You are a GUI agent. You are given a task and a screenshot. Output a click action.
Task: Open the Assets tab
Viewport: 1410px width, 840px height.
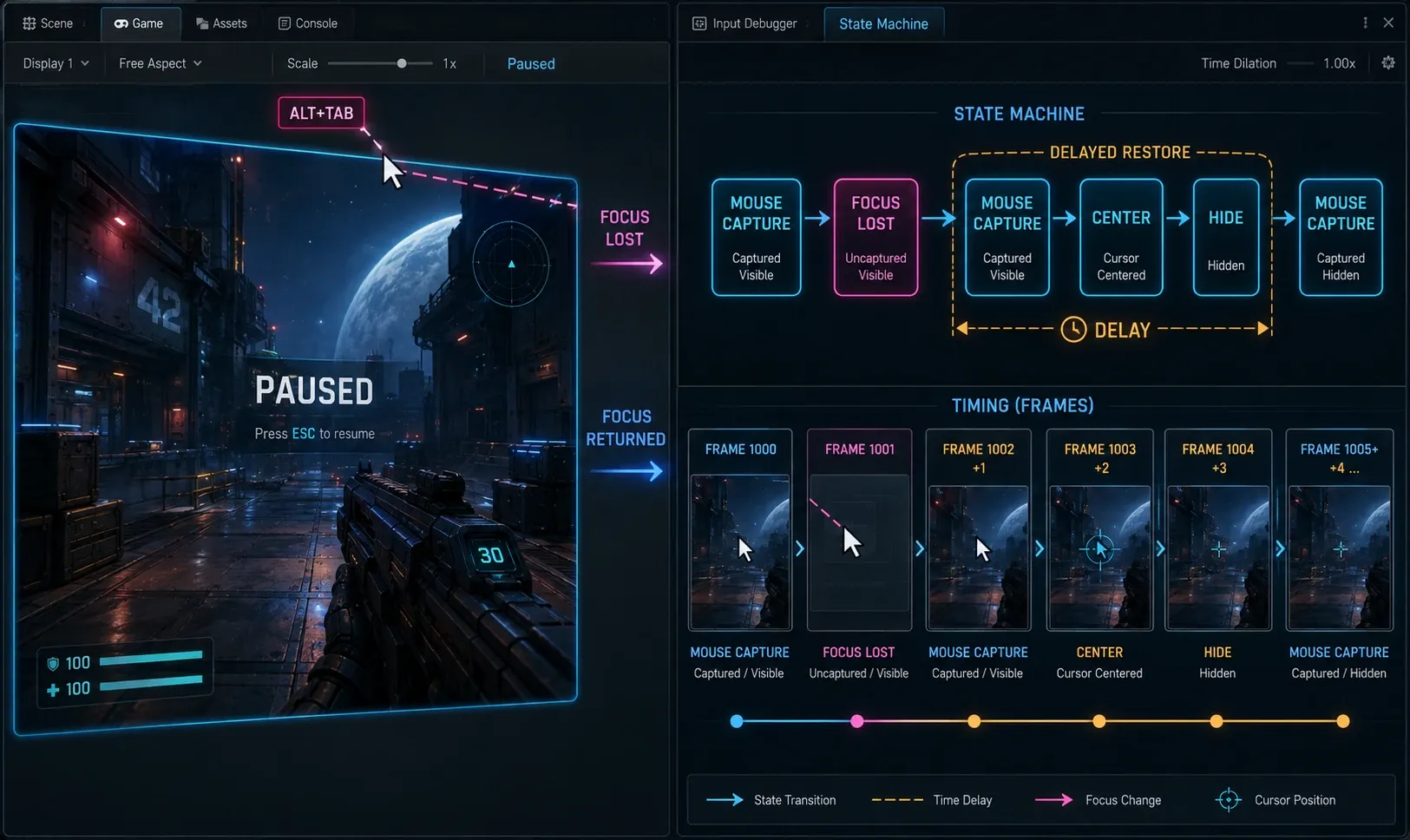(221, 23)
